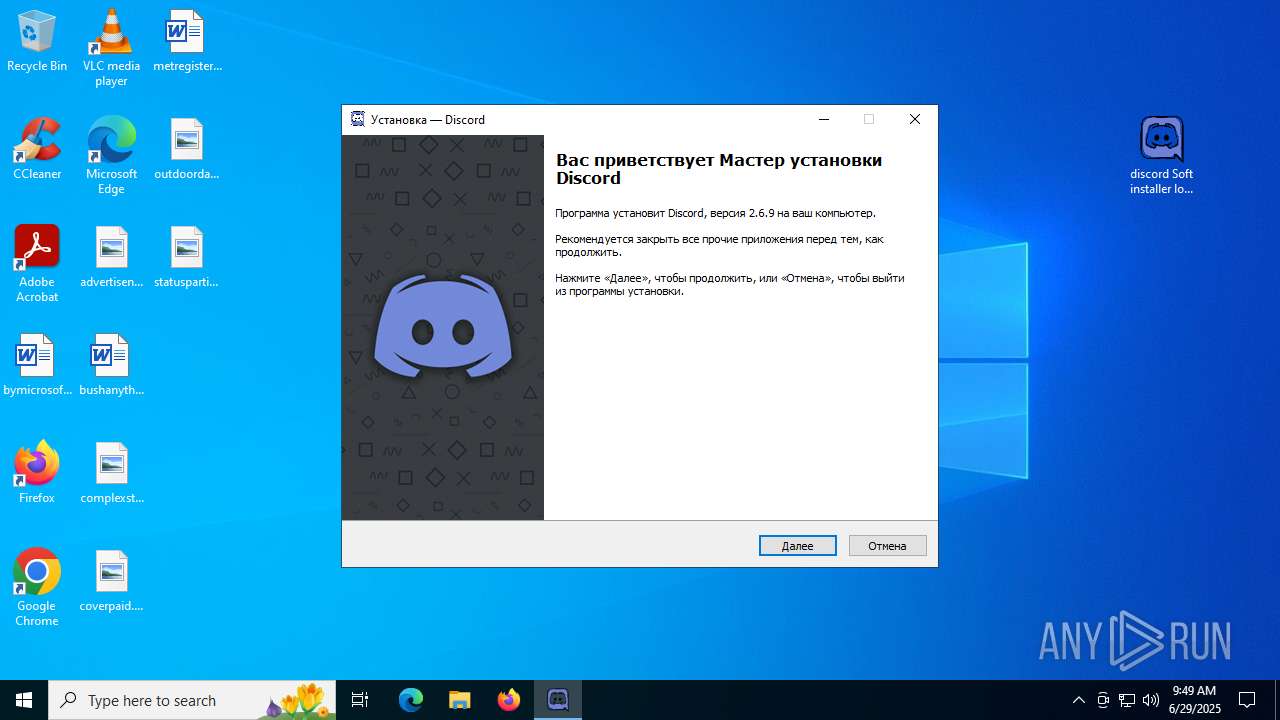Click the Отмена button in installer
The width and height of the screenshot is (1280, 720).
coord(887,546)
